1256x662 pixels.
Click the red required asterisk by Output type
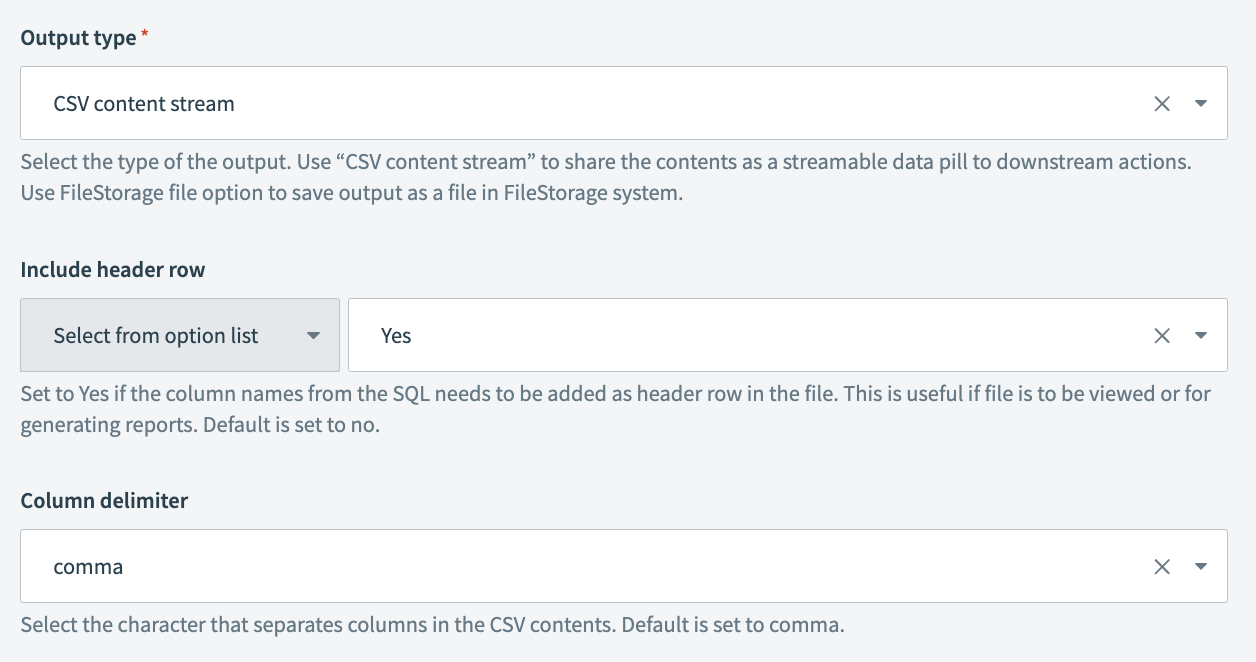click(x=145, y=37)
